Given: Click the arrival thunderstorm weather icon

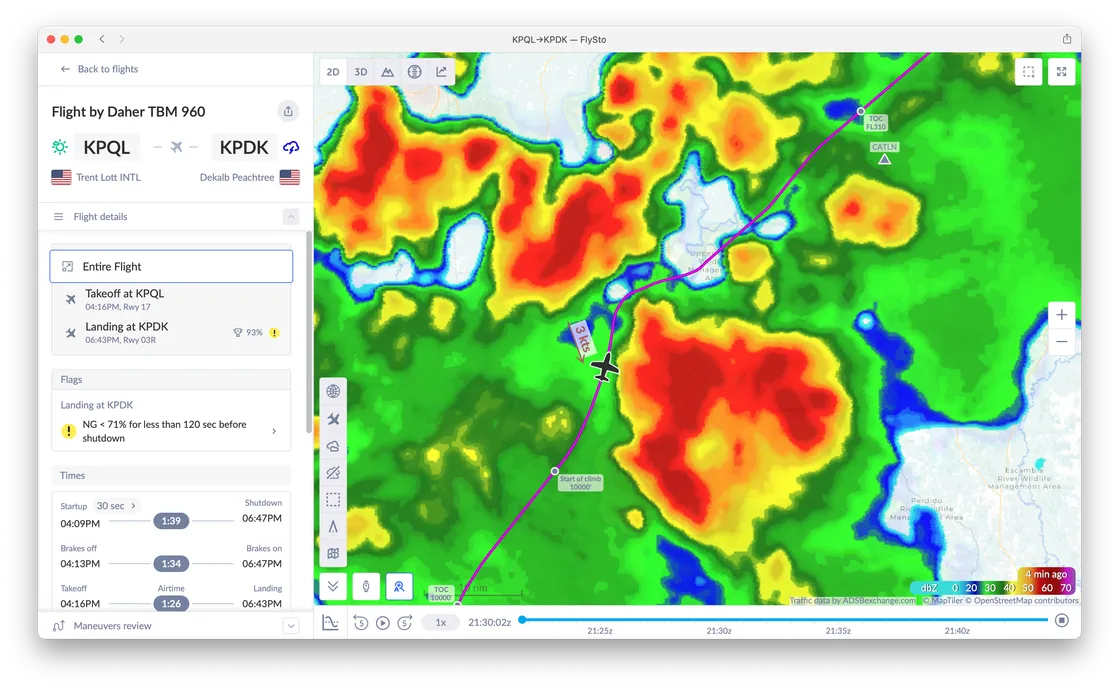Looking at the screenshot, I should [291, 147].
